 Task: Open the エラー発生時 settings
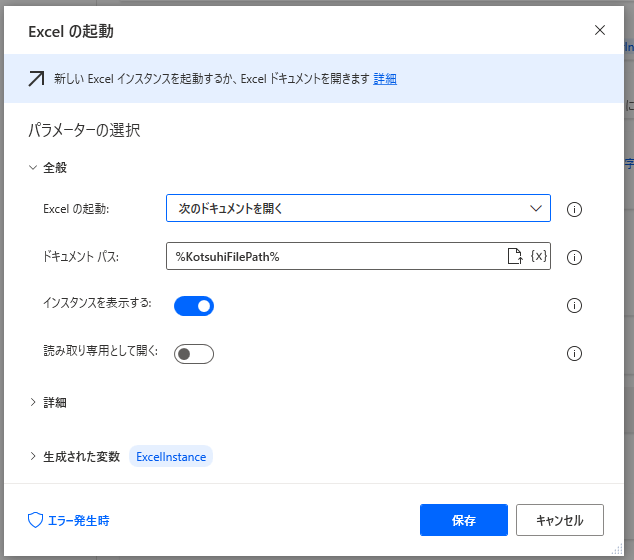(x=69, y=520)
